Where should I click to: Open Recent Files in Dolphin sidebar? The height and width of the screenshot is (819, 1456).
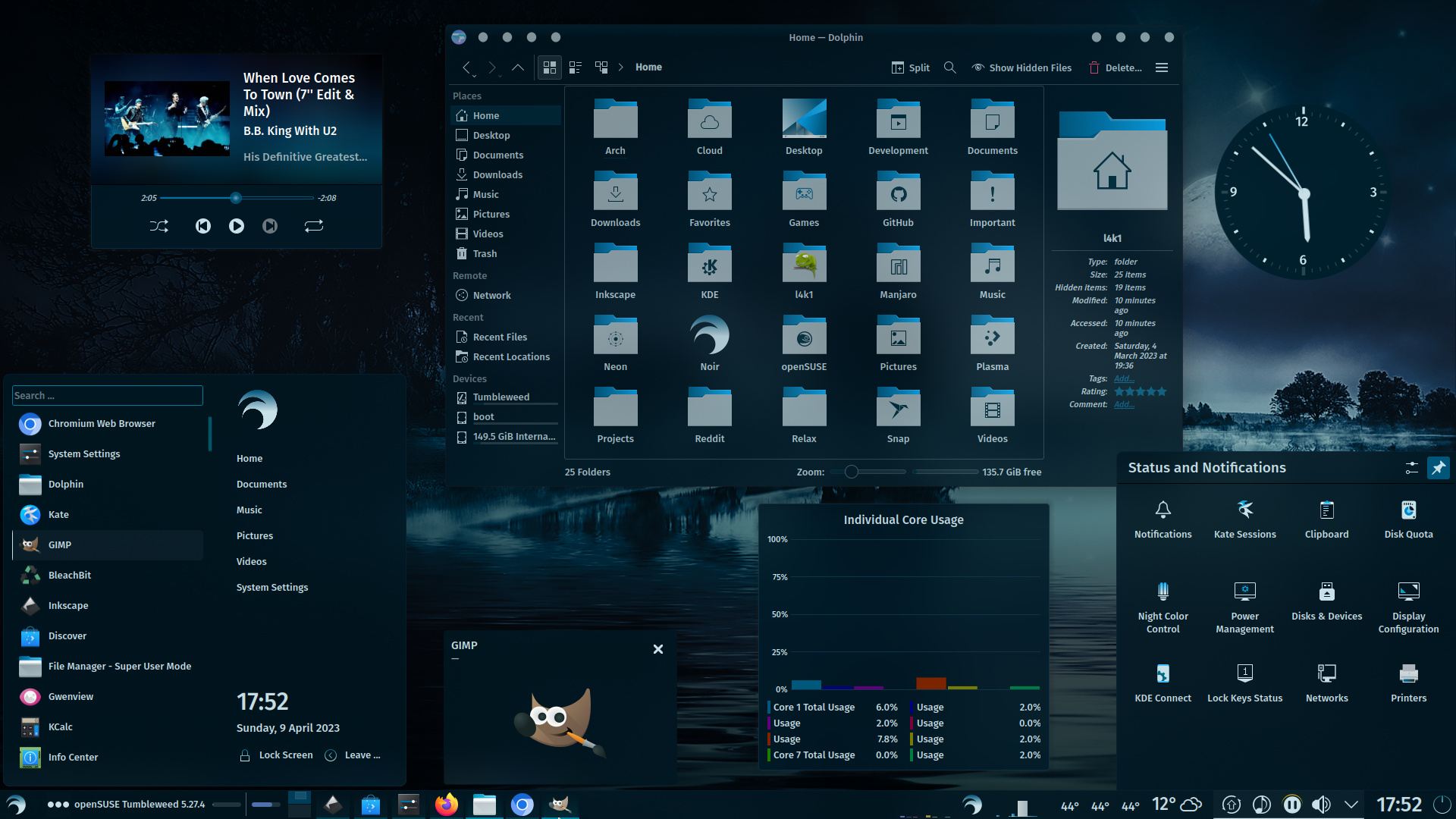click(x=506, y=337)
